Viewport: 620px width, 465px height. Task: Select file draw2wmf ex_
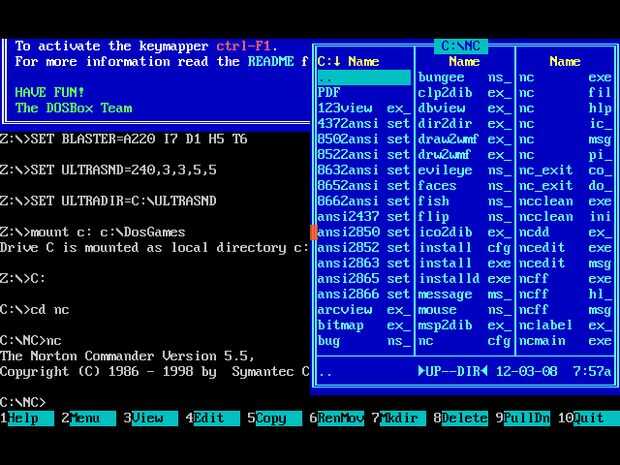click(465, 139)
